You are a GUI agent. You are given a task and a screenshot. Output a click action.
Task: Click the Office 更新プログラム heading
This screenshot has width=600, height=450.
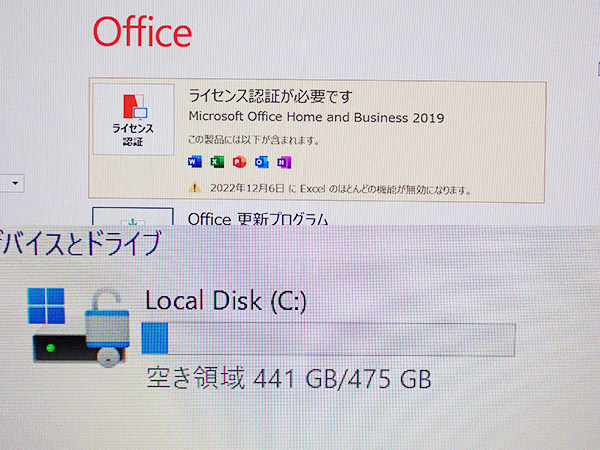pos(258,219)
